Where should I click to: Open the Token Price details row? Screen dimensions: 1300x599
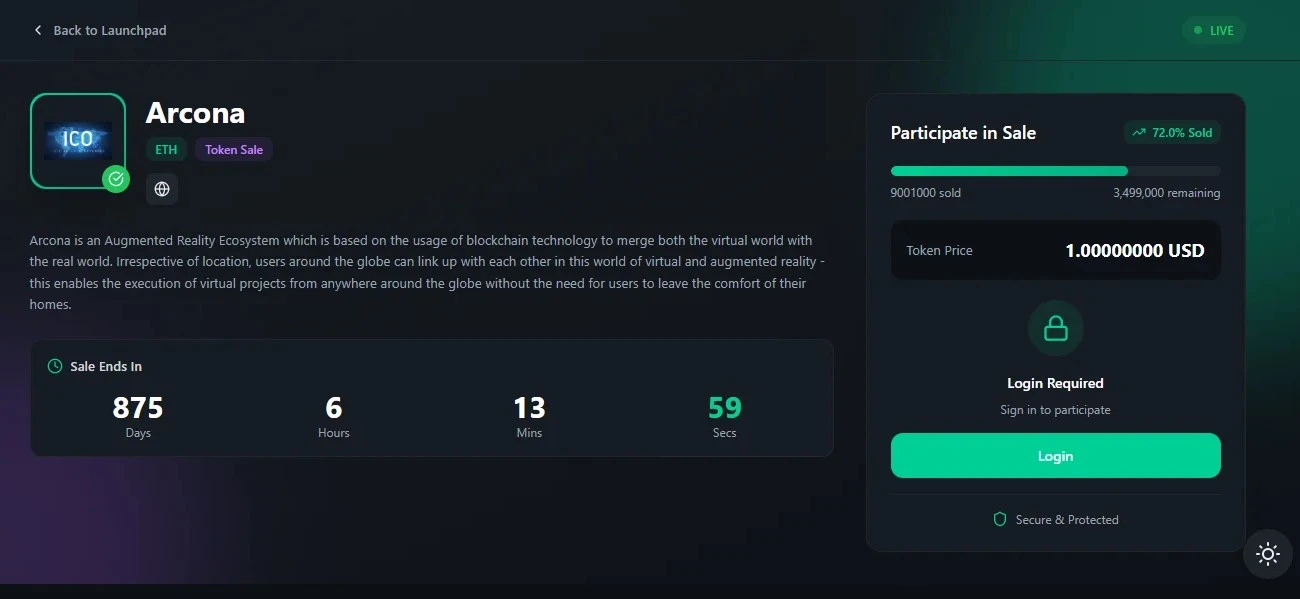click(x=1055, y=250)
